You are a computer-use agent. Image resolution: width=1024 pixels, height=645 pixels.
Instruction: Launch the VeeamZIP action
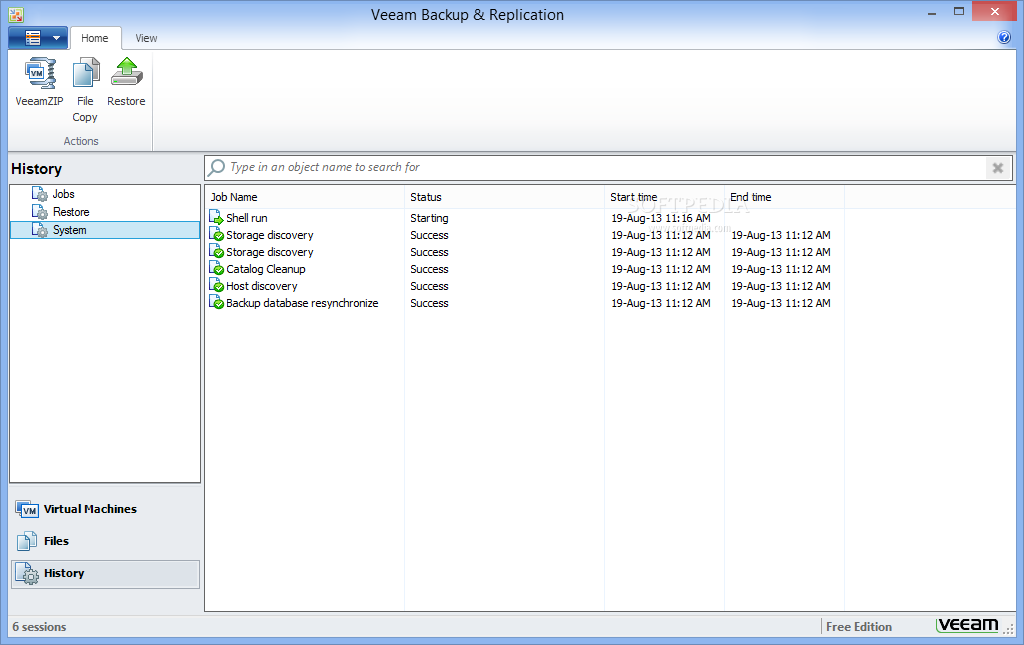tap(39, 82)
